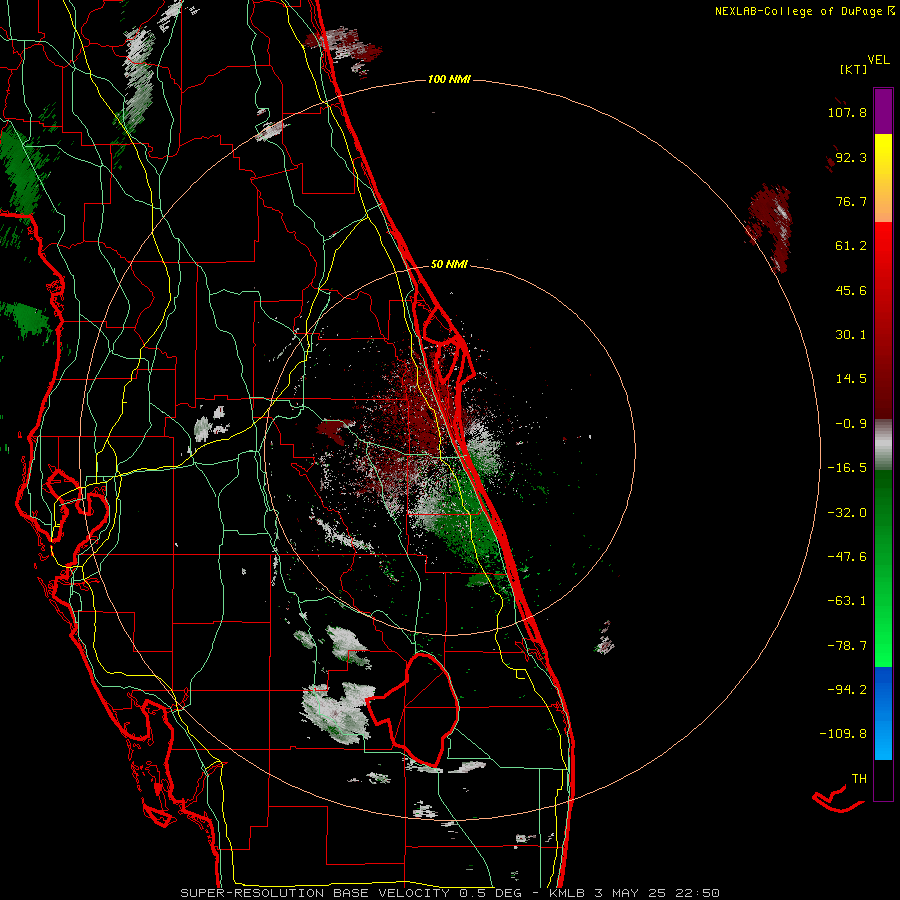Click the 45.6 legend value
The image size is (900, 900).
click(x=851, y=290)
